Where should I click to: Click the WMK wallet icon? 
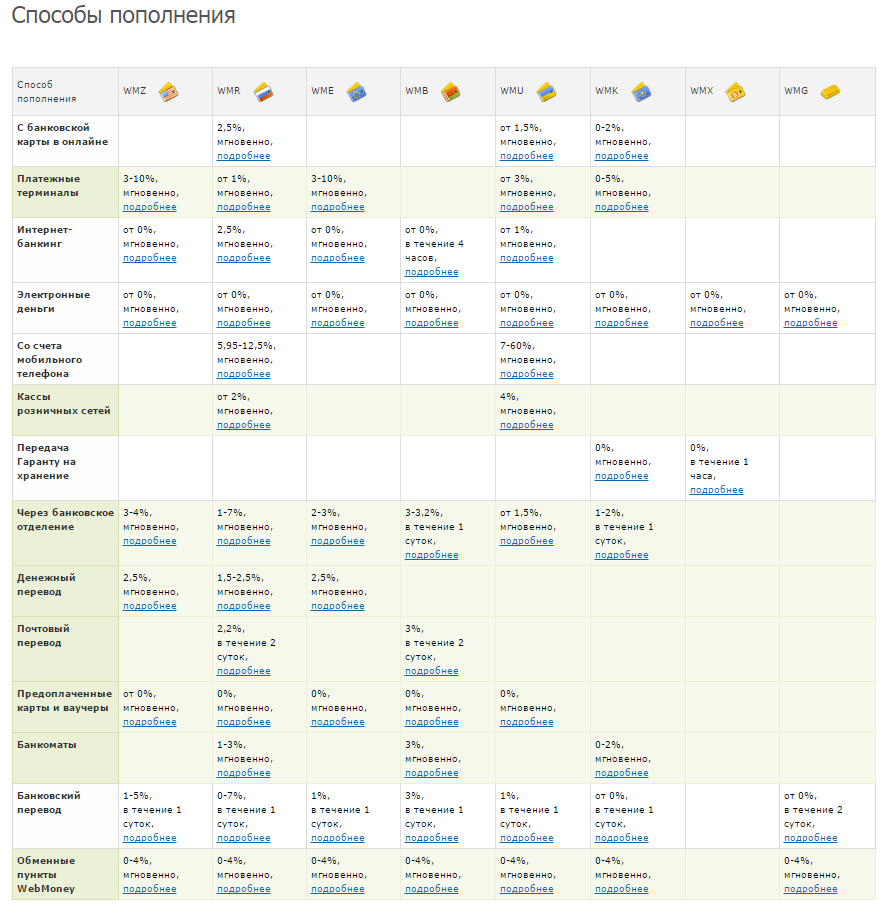pos(641,92)
